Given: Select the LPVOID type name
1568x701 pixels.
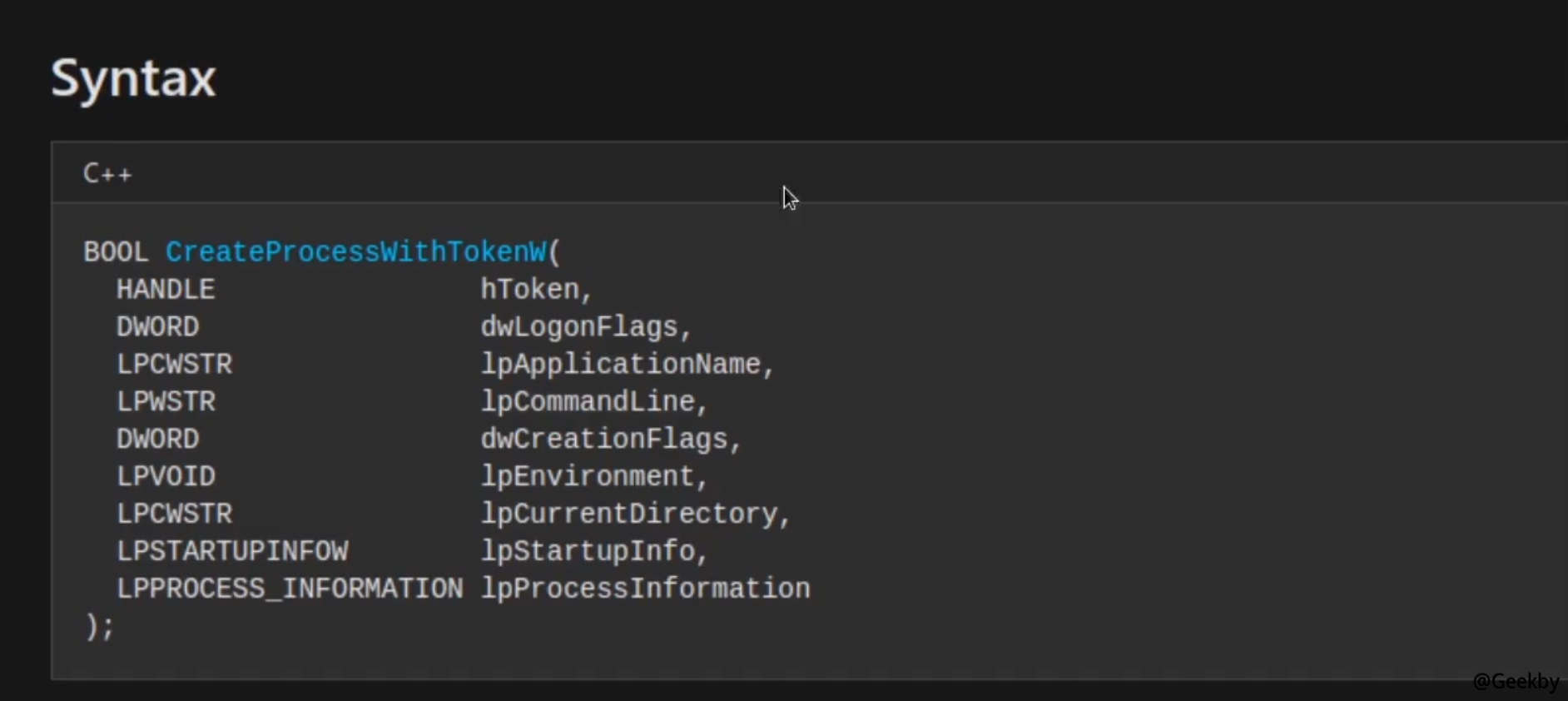Looking at the screenshot, I should pyautogui.click(x=166, y=476).
